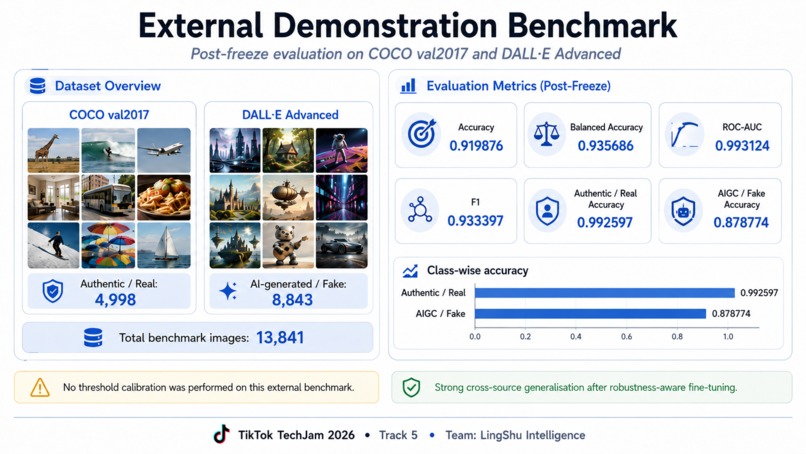806x454 pixels.
Task: Click the Accuracy value 0.919876
Action: click(x=476, y=146)
